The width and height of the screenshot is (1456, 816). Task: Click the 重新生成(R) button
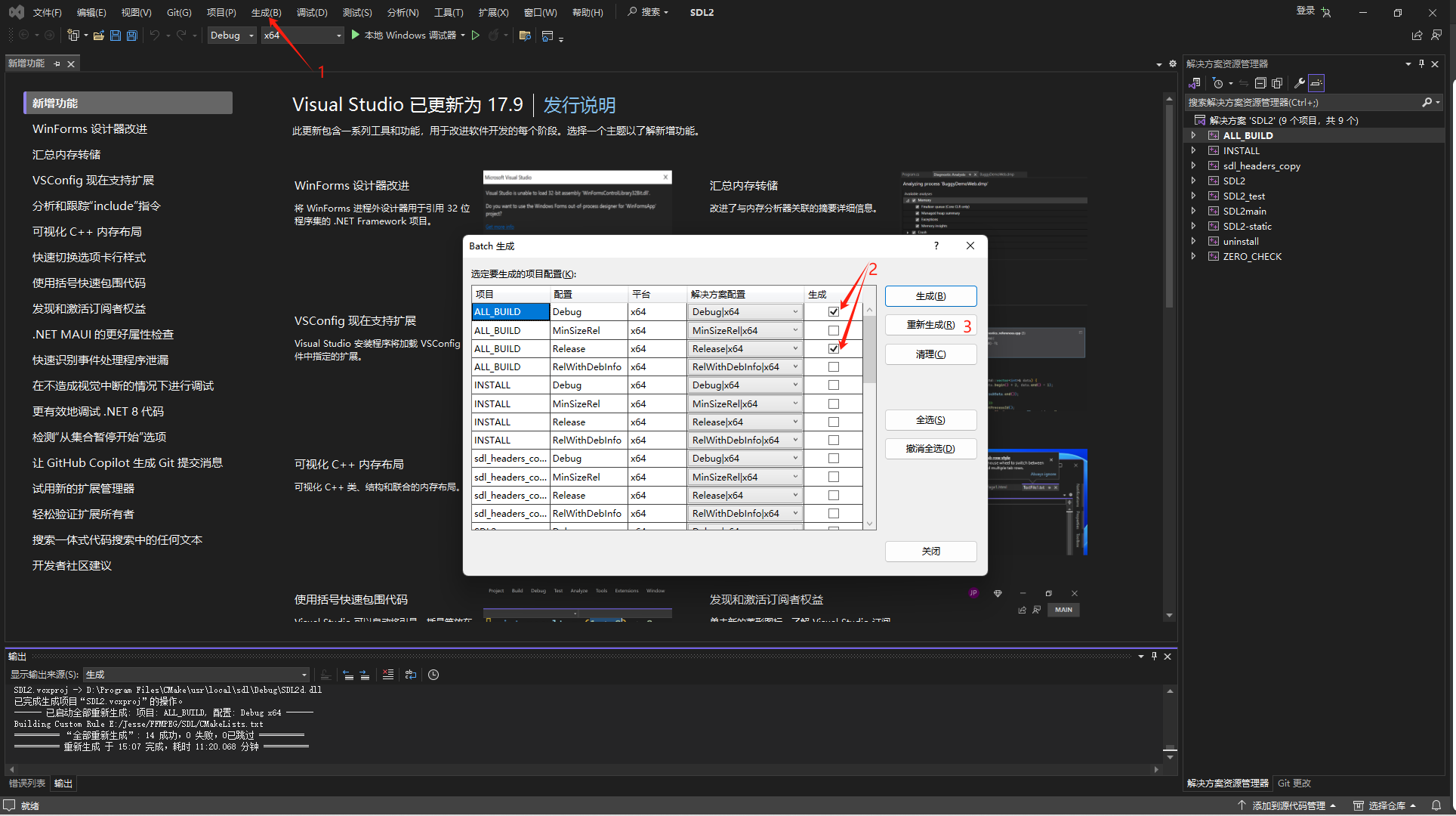[930, 325]
